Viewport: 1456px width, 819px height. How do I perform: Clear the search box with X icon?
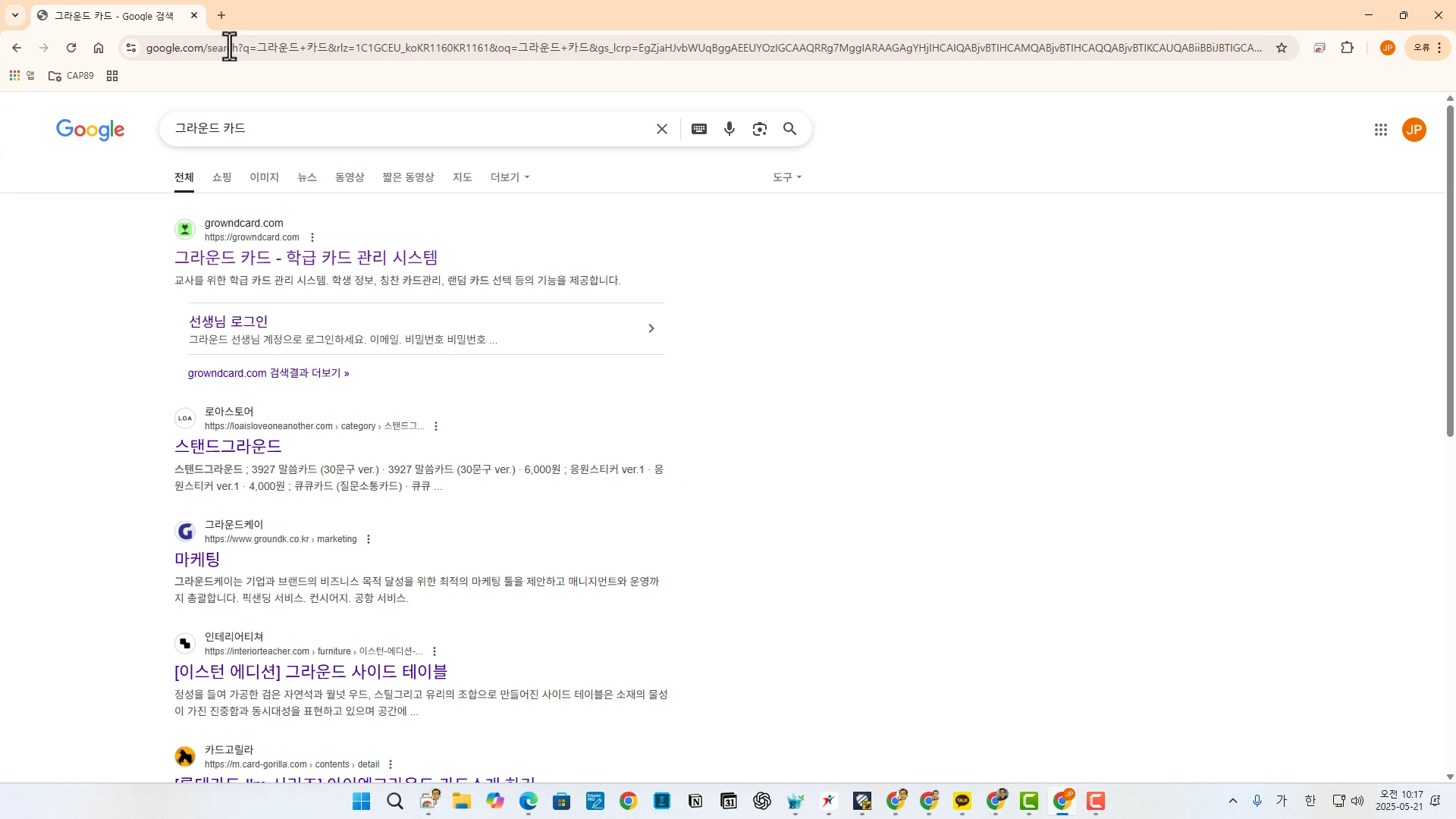point(662,129)
